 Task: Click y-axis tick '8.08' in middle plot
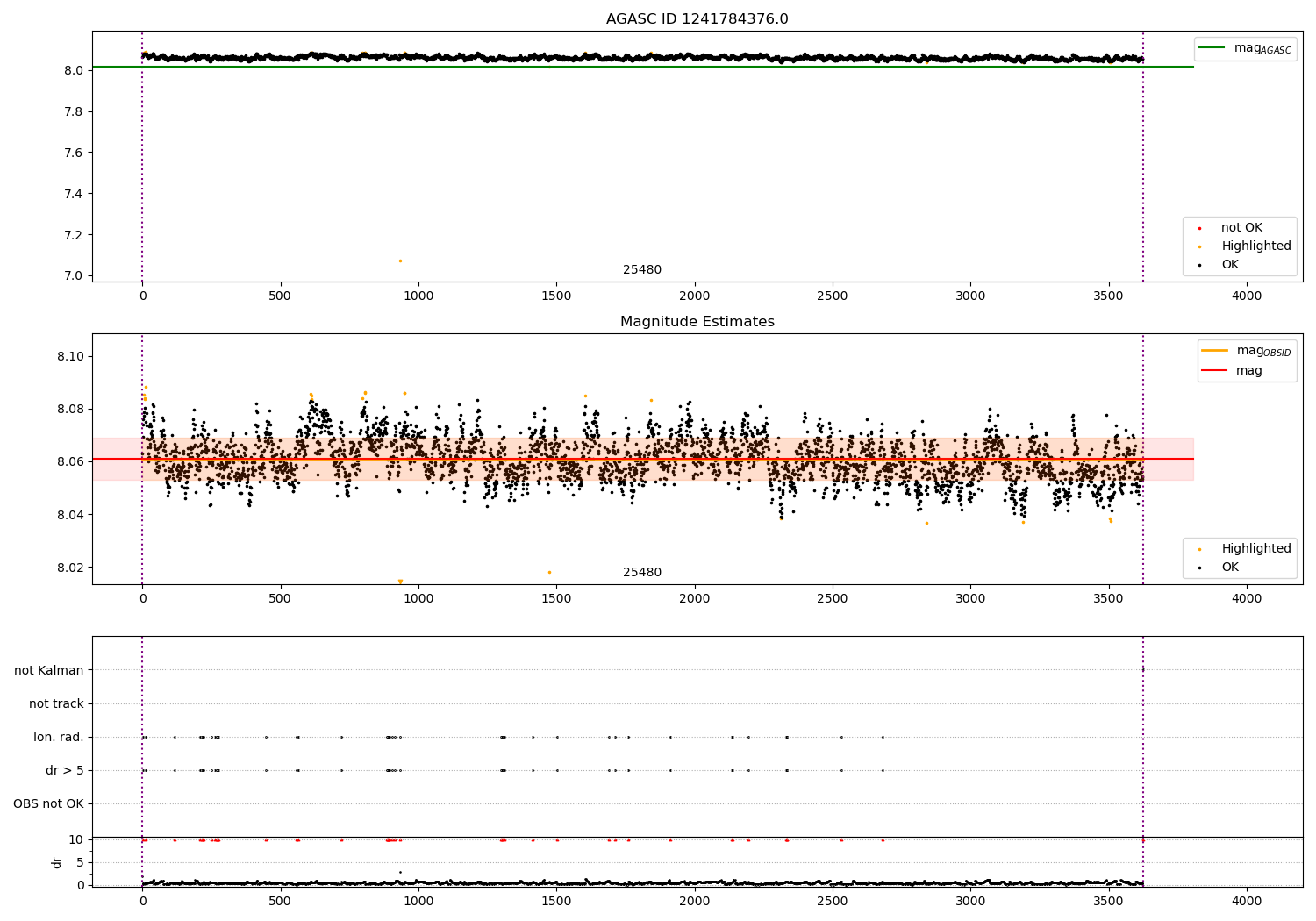coord(71,410)
